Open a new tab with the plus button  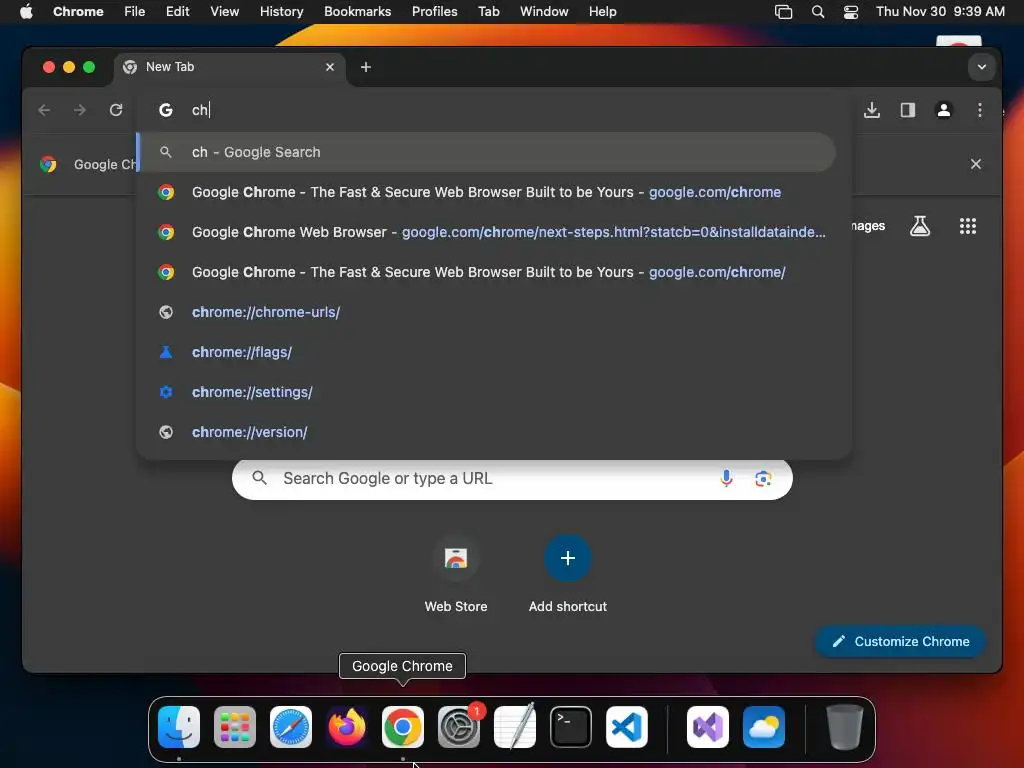point(366,67)
